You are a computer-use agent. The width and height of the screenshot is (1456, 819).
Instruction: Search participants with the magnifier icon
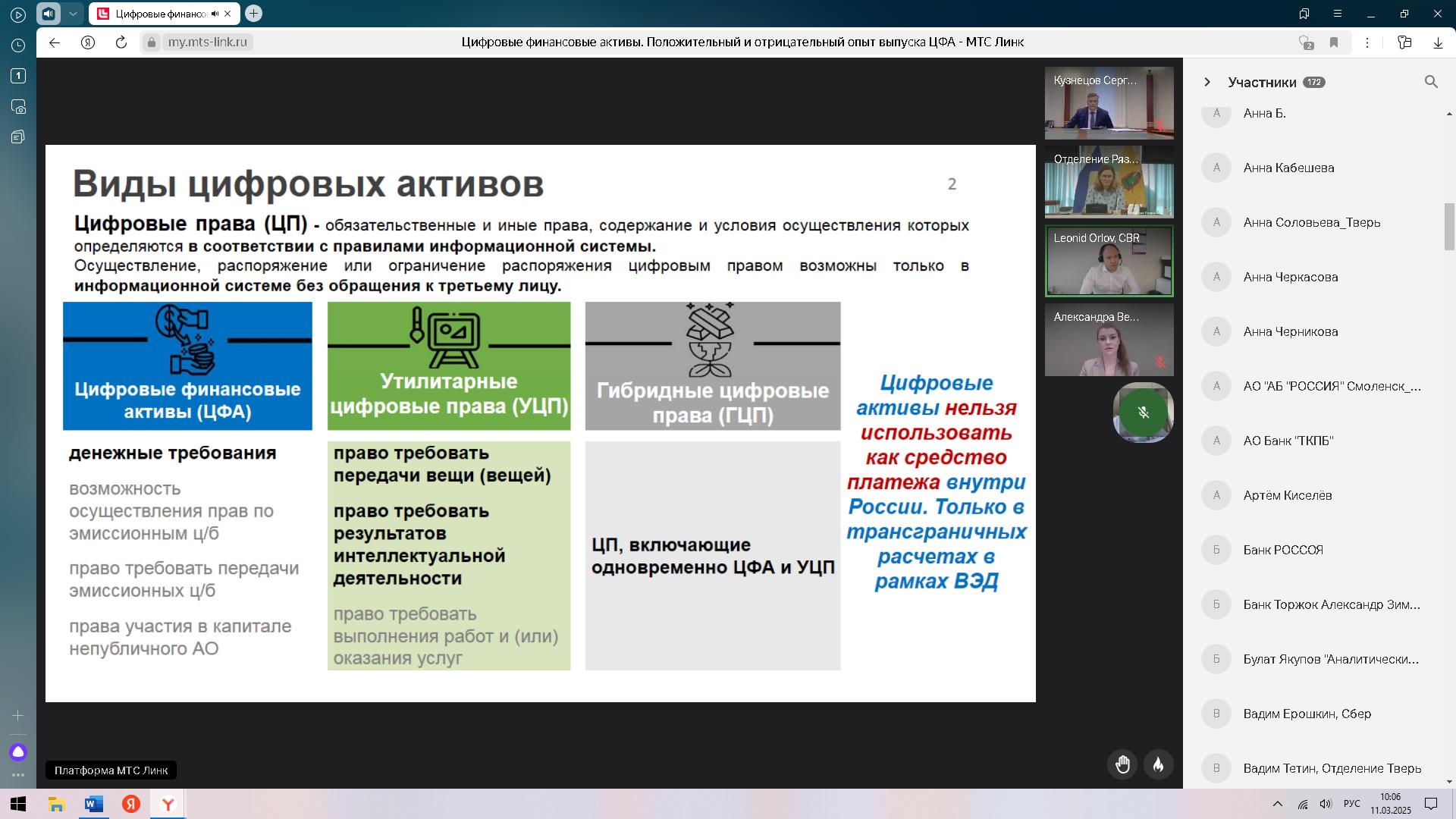[1431, 82]
